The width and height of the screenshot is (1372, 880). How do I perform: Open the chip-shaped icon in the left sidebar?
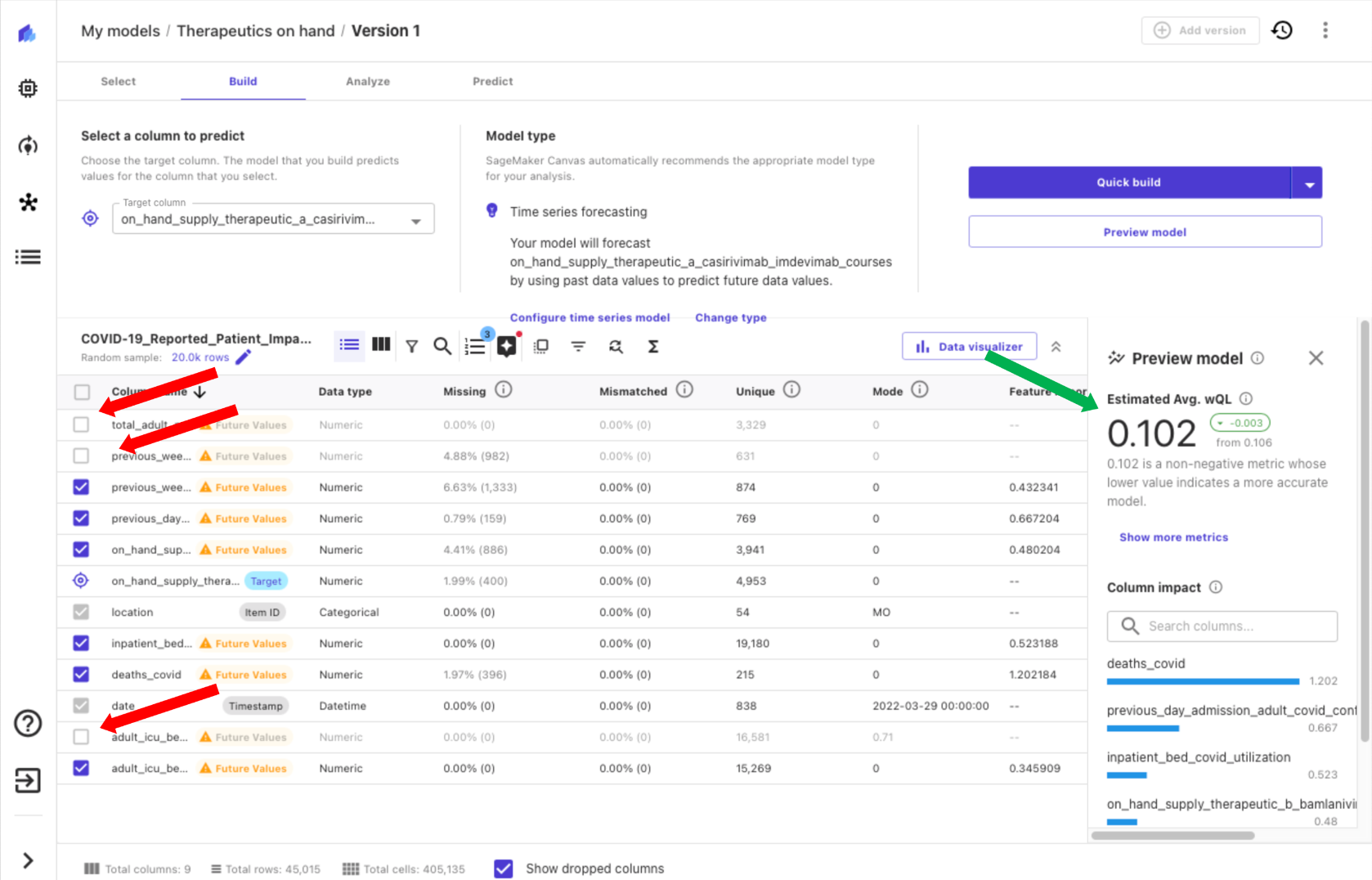(x=28, y=88)
